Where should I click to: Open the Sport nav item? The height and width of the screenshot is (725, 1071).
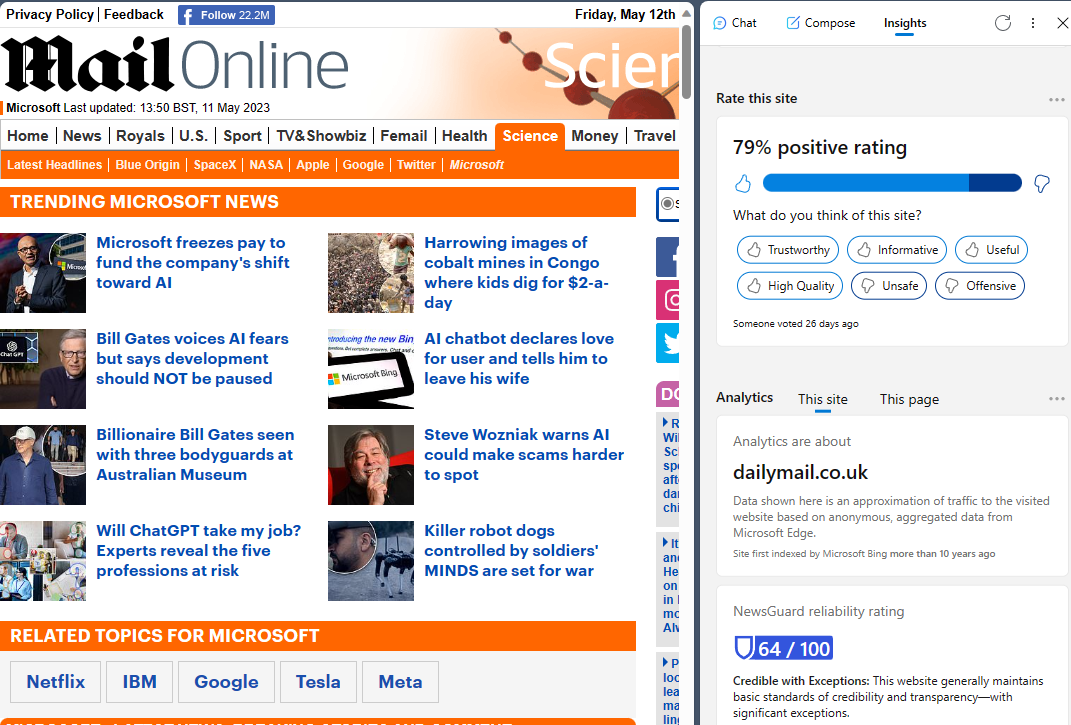click(242, 136)
